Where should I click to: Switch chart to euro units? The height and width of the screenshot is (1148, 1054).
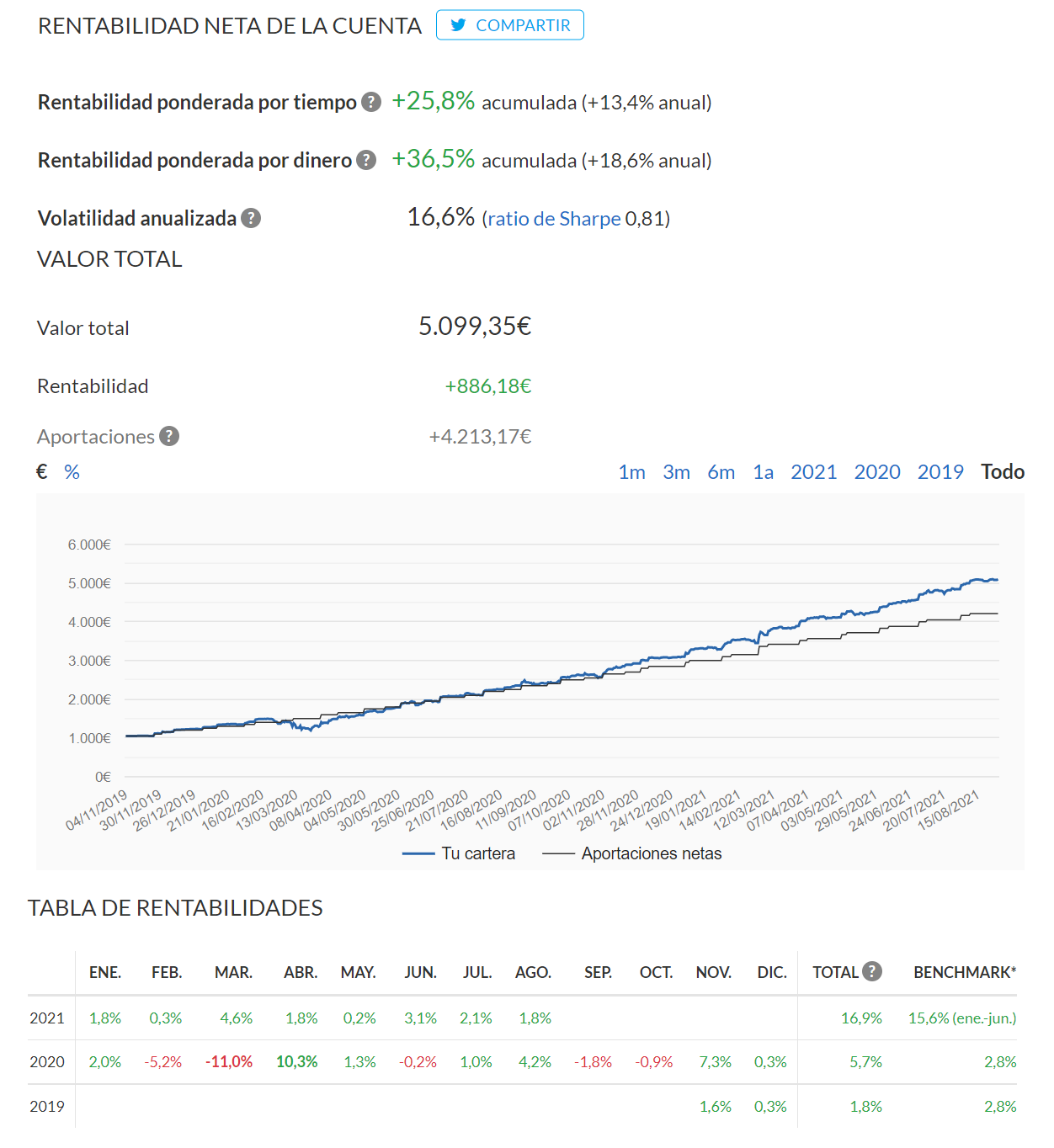[41, 471]
